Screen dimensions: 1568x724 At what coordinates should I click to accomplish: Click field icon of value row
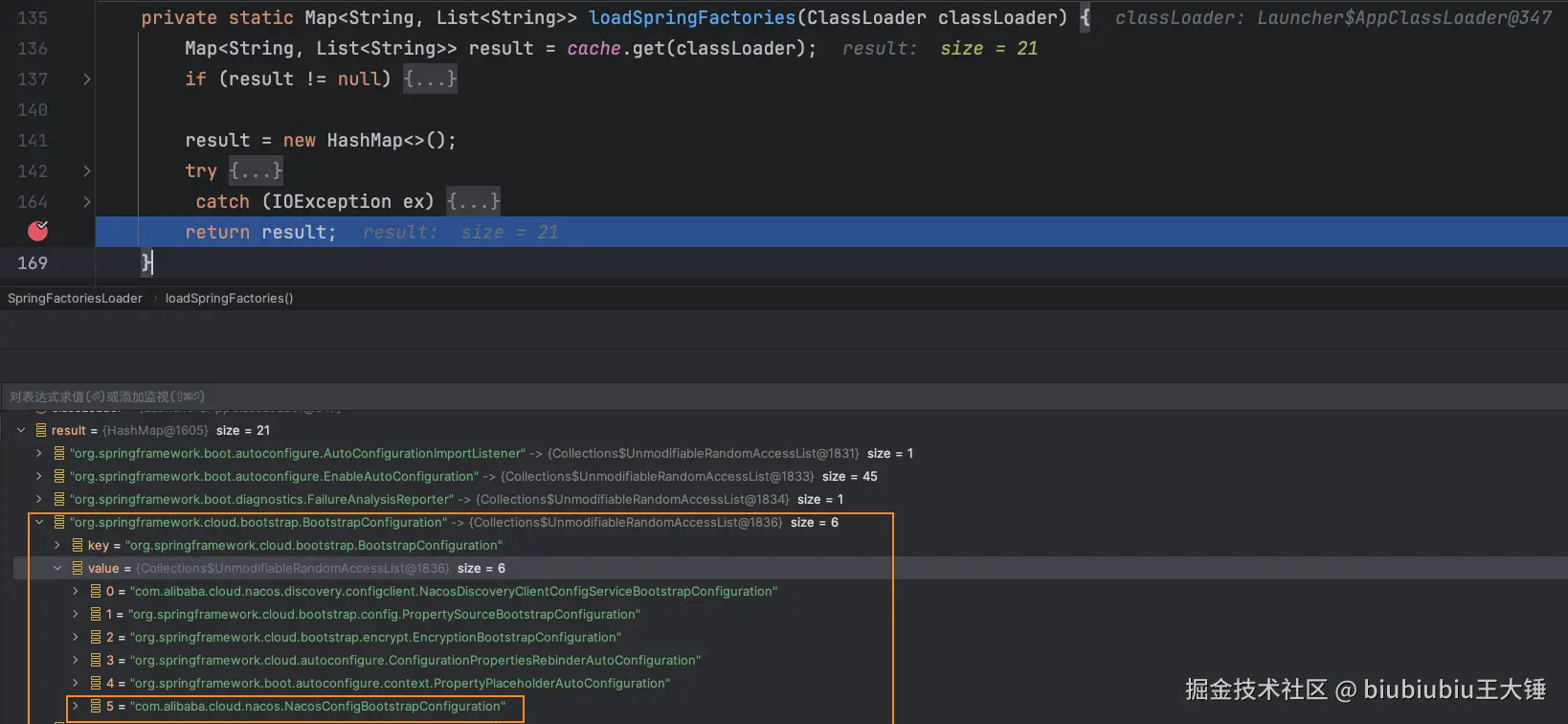tap(78, 568)
